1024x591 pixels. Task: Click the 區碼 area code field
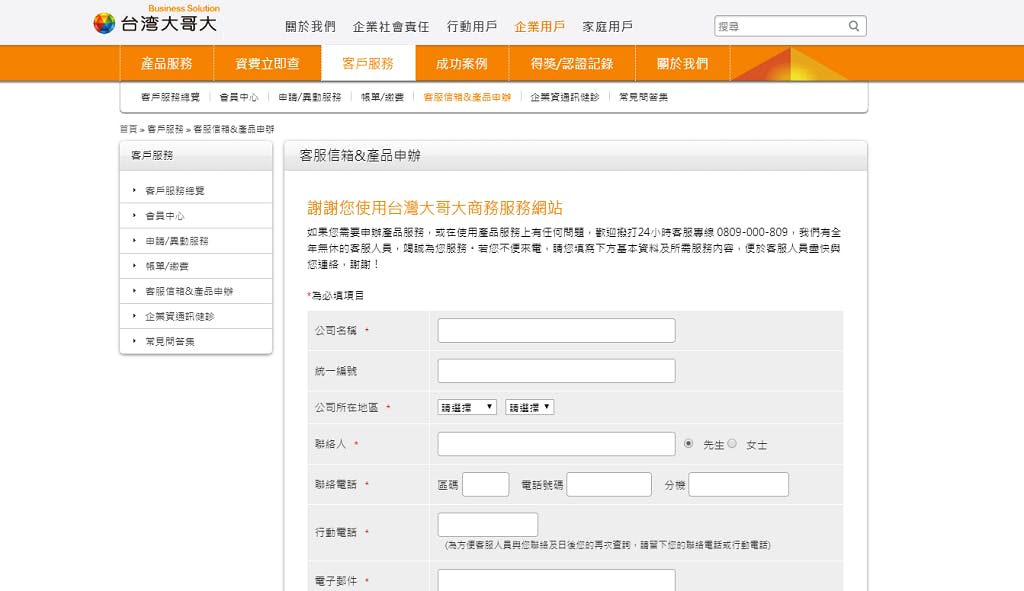[x=485, y=485]
